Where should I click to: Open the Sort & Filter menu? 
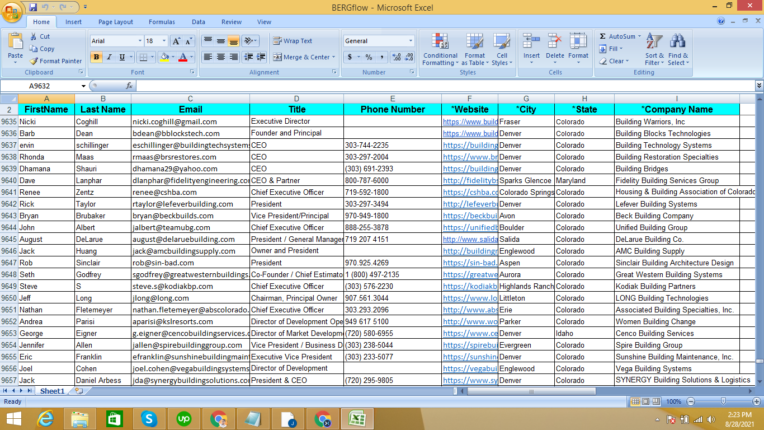click(x=654, y=49)
